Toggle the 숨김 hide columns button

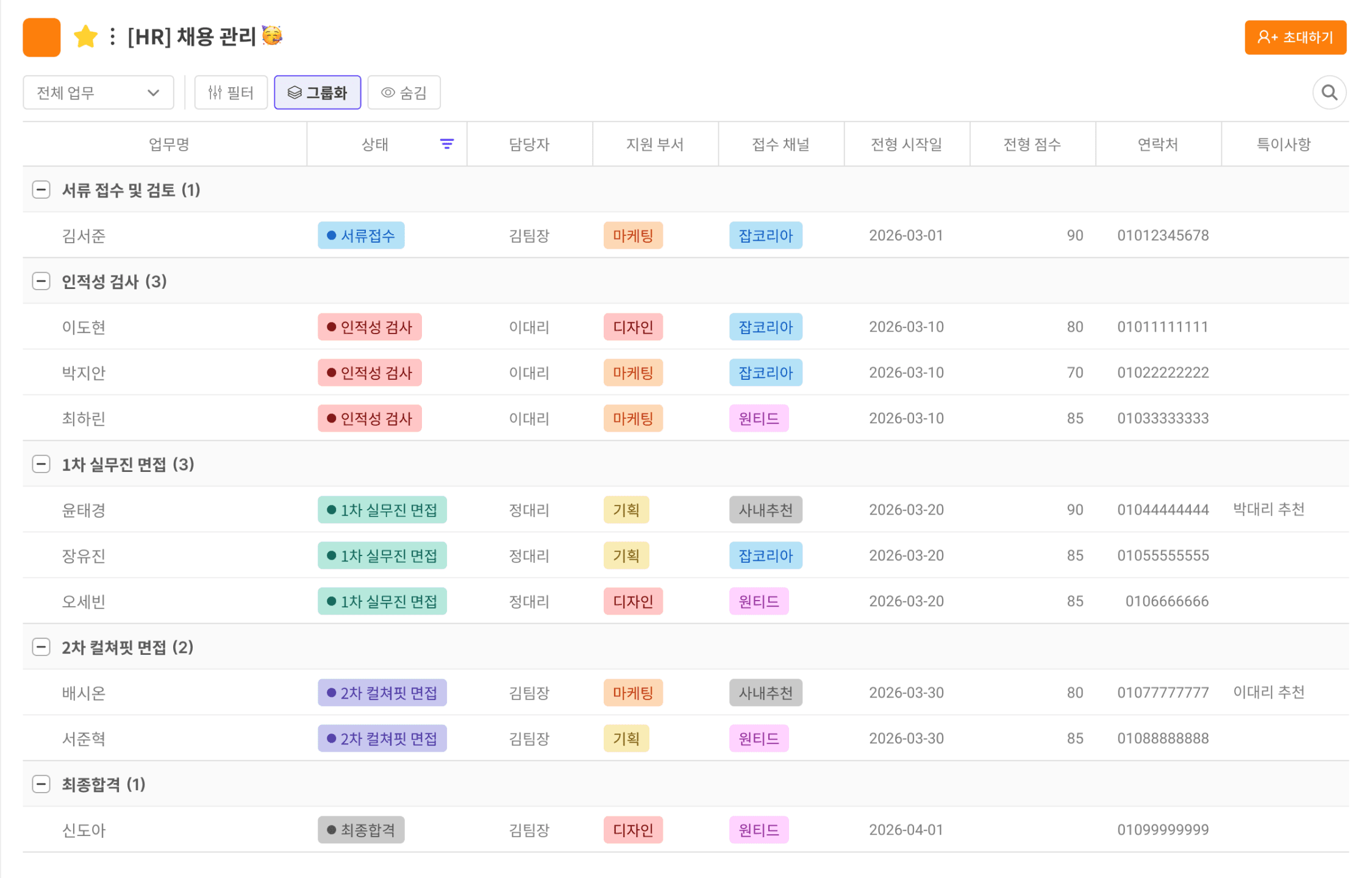click(404, 93)
